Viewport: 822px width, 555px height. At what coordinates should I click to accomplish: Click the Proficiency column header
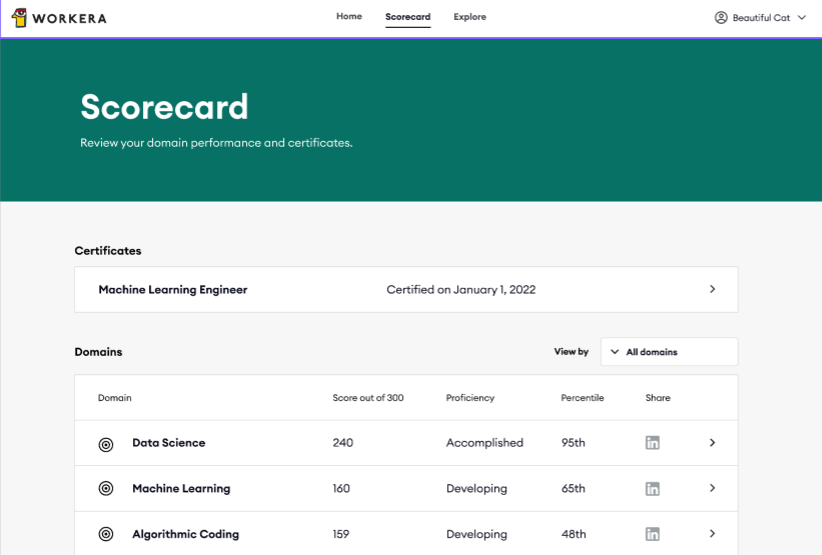470,398
